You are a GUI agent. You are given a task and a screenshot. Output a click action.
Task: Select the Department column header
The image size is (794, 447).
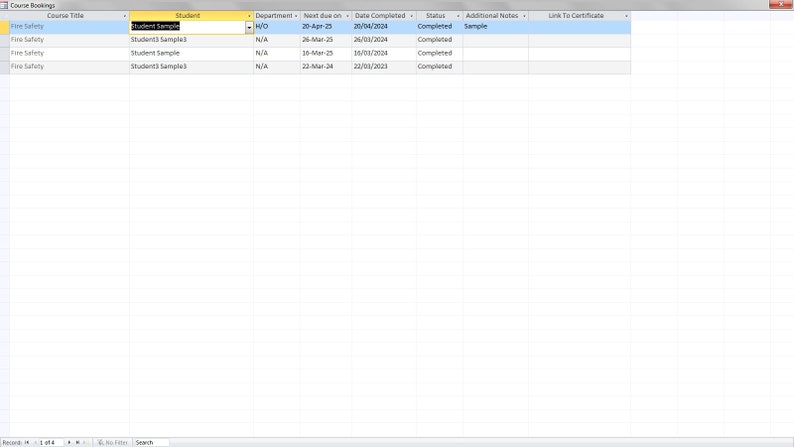[276, 16]
